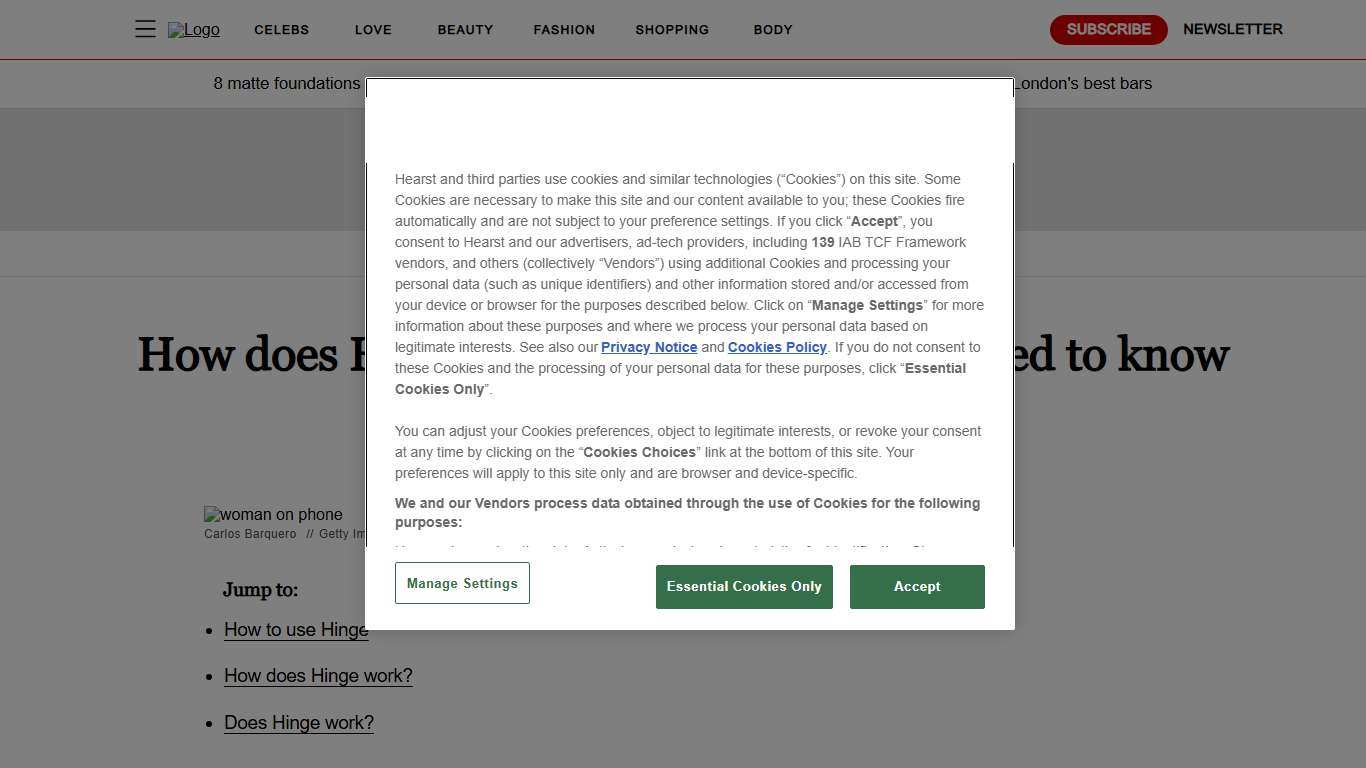Open the Body section
Image resolution: width=1366 pixels, height=768 pixels.
(x=773, y=30)
